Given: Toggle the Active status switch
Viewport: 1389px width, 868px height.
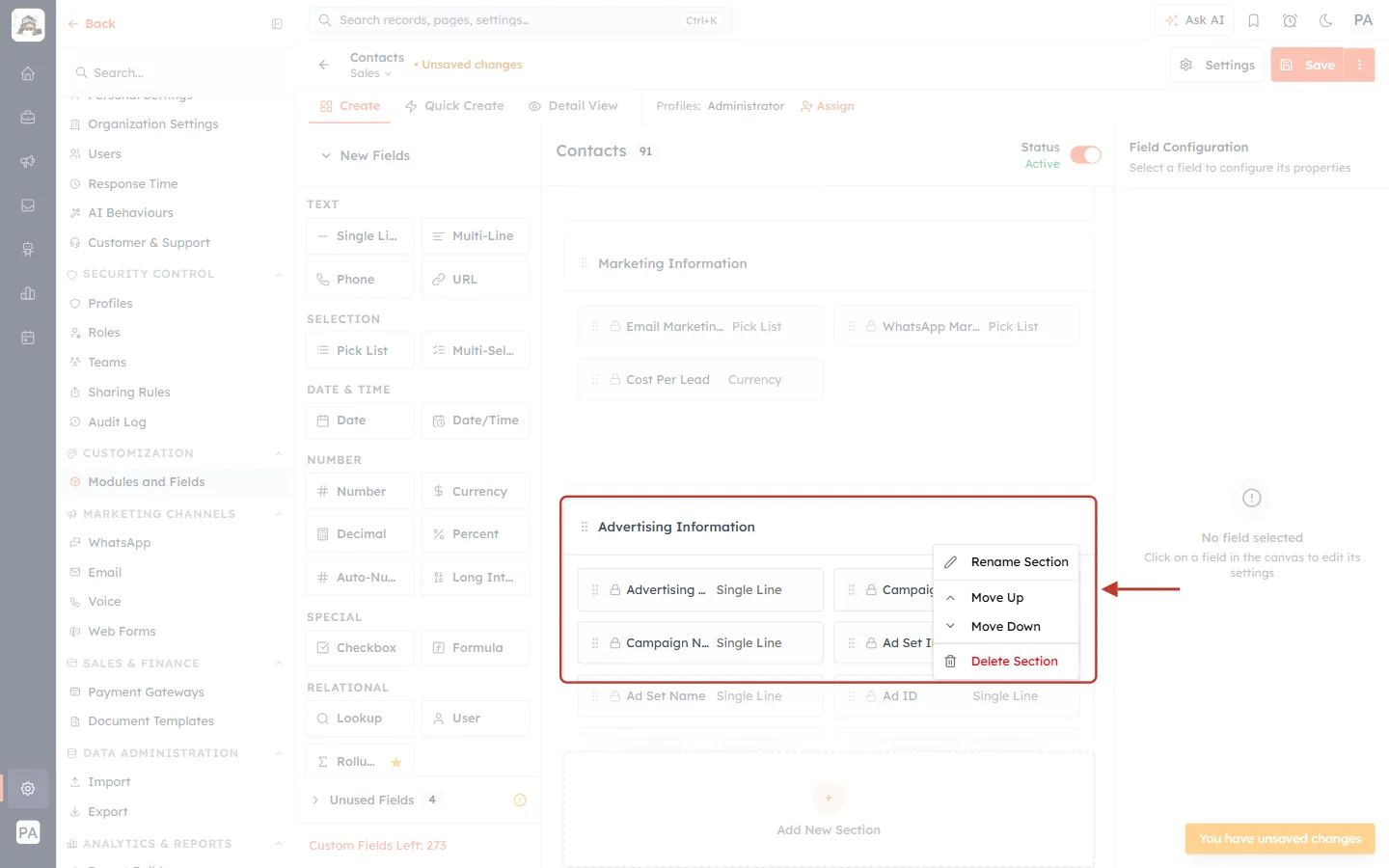Looking at the screenshot, I should click(1085, 155).
